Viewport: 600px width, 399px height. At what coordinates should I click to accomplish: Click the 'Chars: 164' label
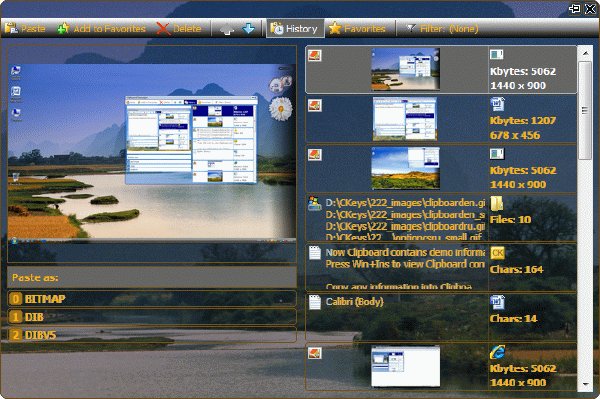517,270
